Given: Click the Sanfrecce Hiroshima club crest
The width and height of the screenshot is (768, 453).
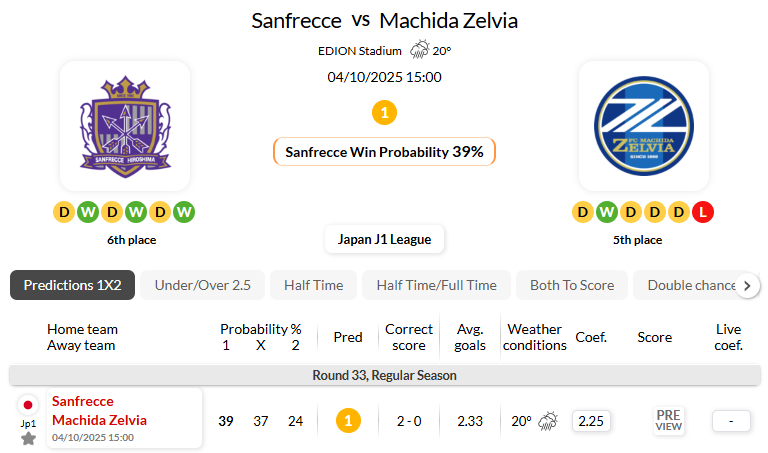Looking at the screenshot, I should click(x=125, y=126).
